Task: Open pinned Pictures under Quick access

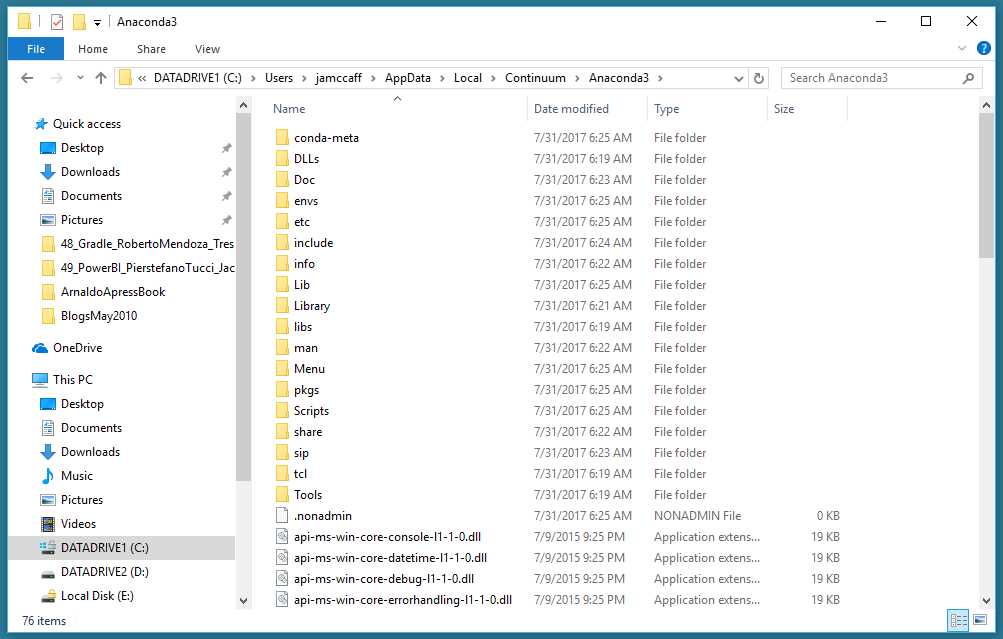Action: (x=82, y=220)
